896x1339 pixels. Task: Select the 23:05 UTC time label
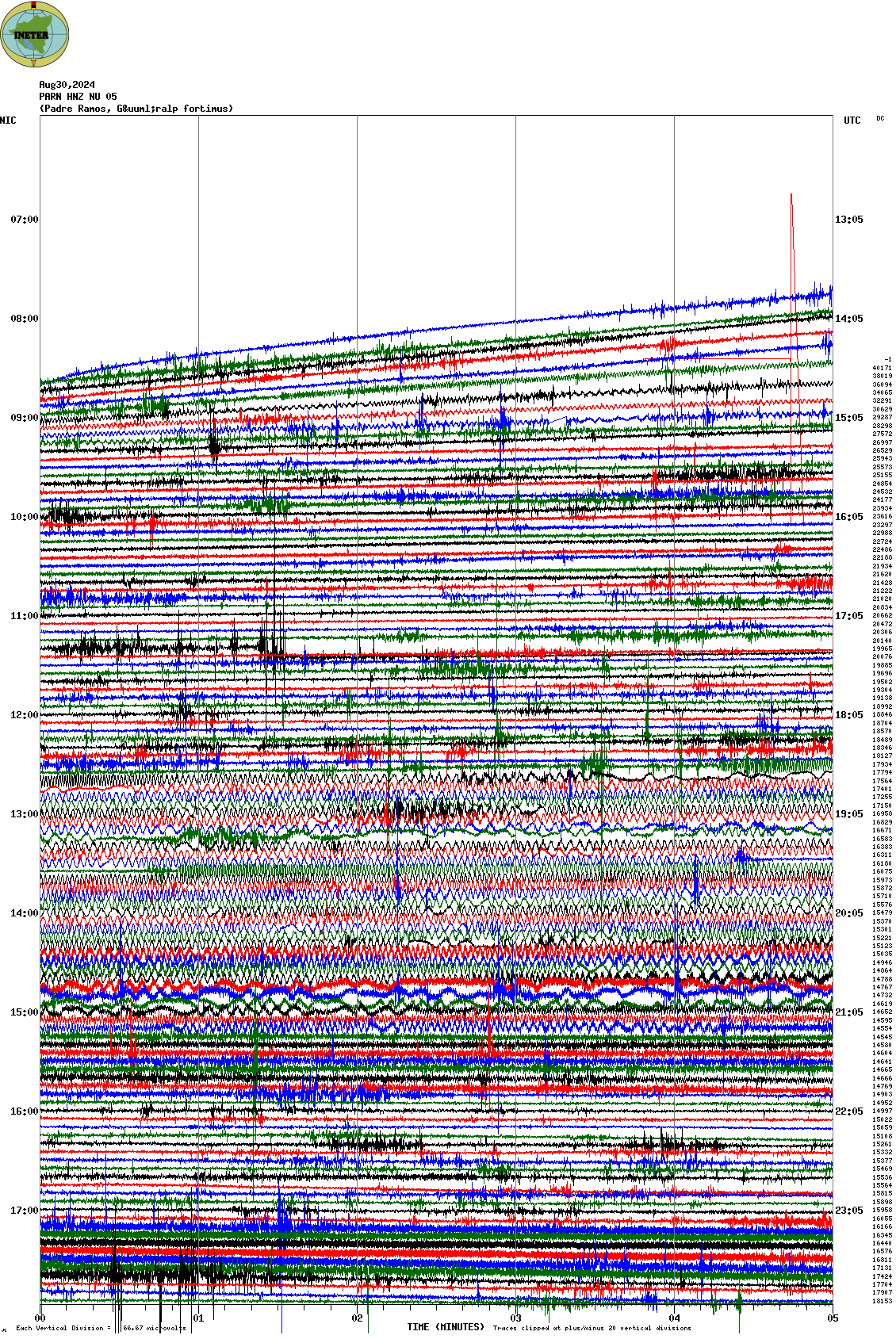pyautogui.click(x=848, y=1211)
